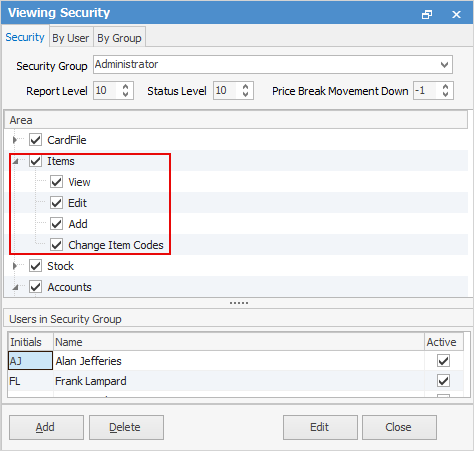This screenshot has height=451, width=474.
Task: Select the Frank Lampard name cell
Action: click(239, 381)
